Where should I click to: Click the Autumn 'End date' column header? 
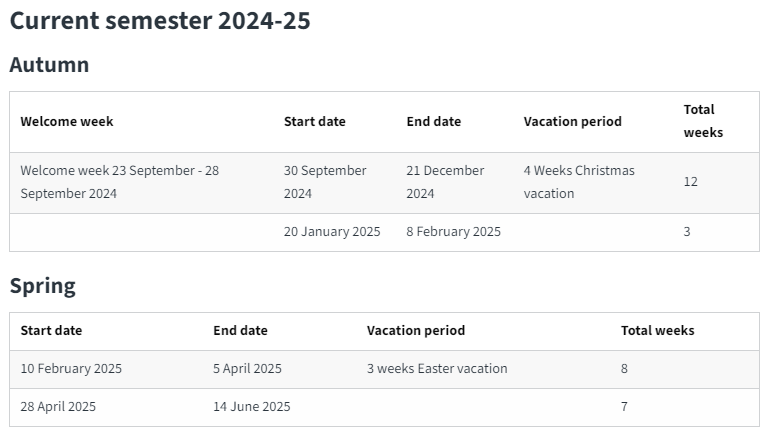click(x=433, y=121)
